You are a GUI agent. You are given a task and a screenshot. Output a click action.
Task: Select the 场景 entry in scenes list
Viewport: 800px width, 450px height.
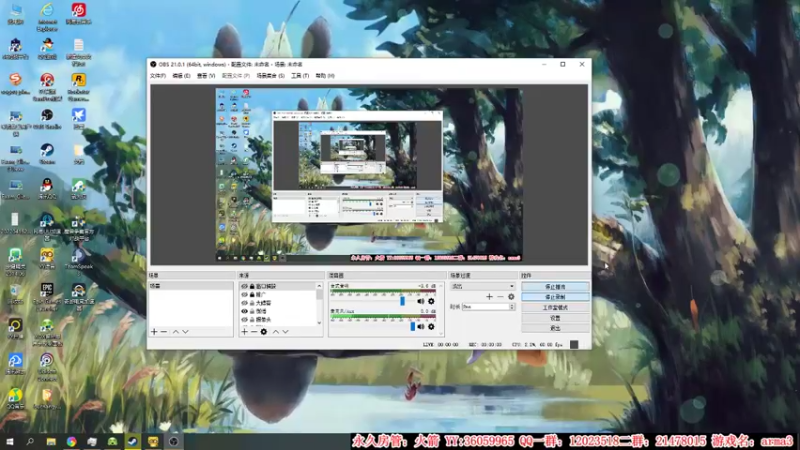[x=191, y=286]
